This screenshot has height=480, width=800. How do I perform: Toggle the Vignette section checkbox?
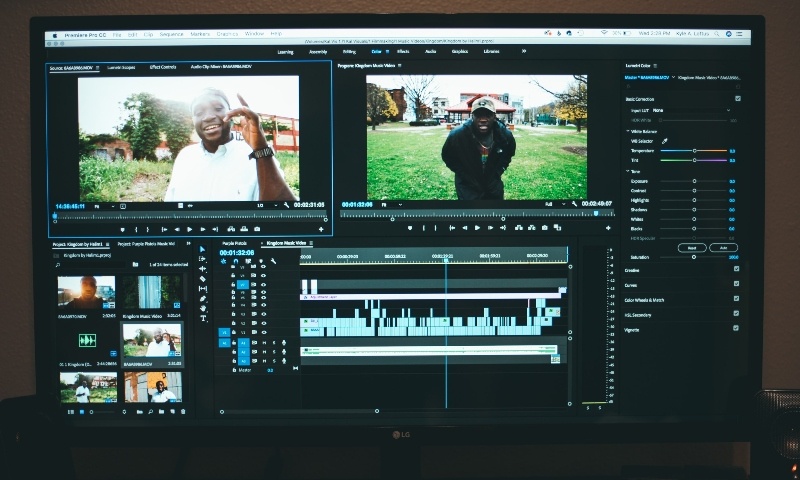tap(736, 328)
